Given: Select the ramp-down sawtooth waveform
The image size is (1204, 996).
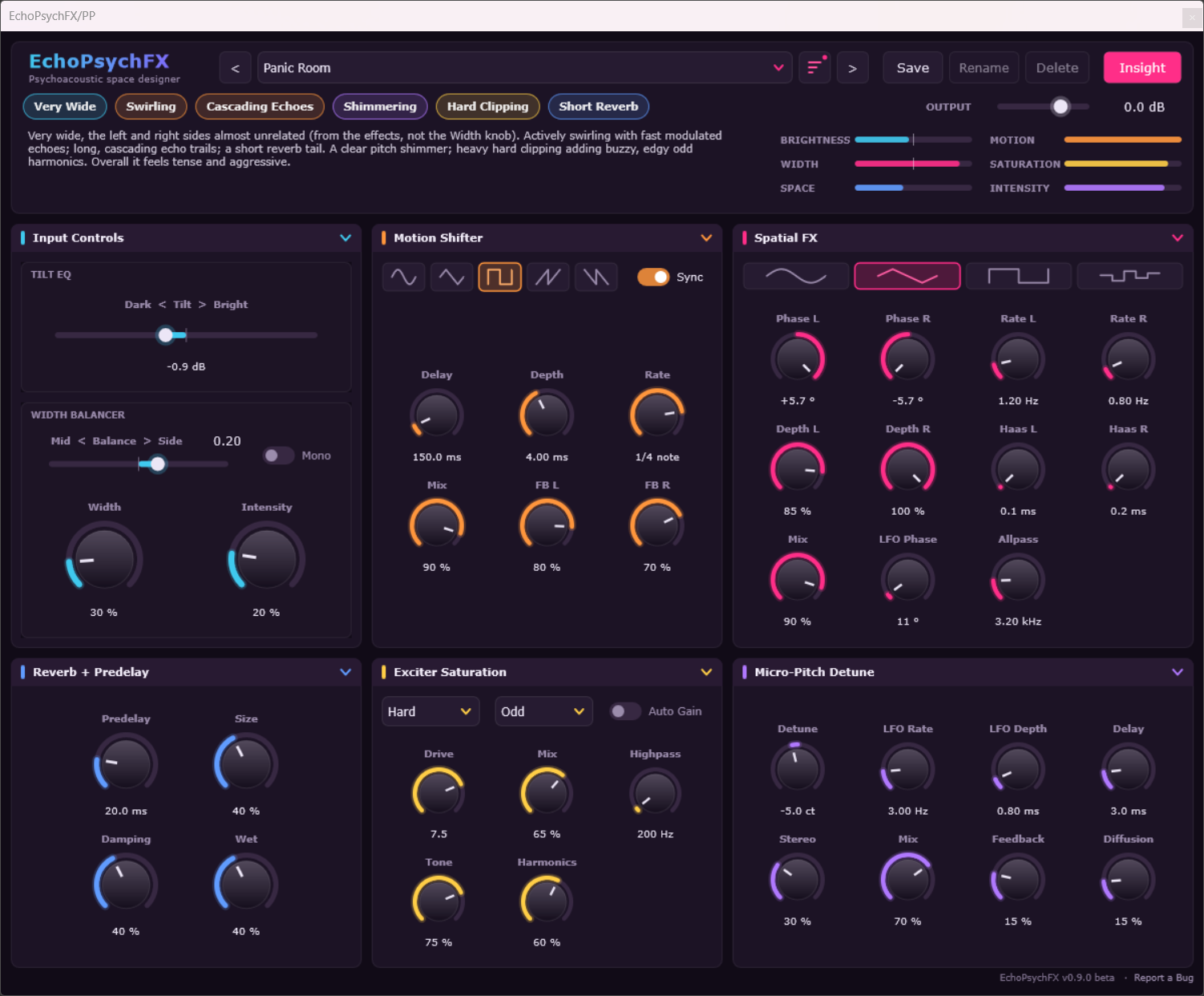Looking at the screenshot, I should [x=596, y=277].
